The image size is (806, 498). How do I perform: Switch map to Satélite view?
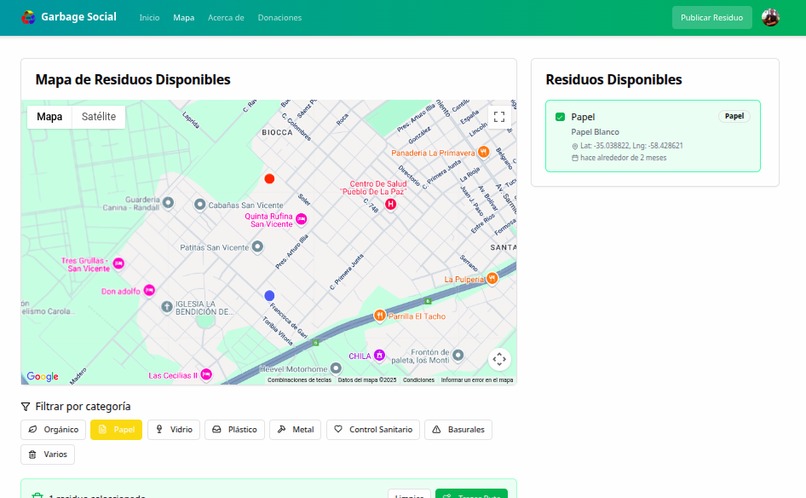click(99, 117)
